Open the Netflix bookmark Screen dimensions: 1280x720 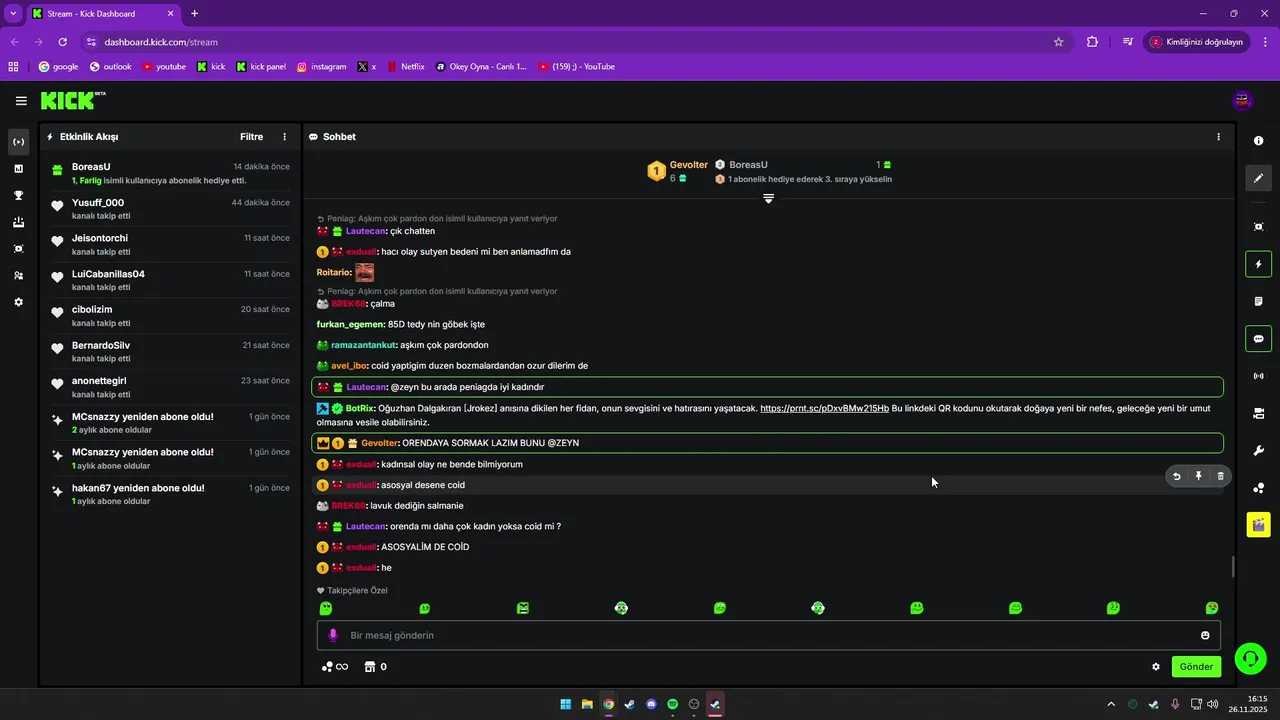pyautogui.click(x=406, y=67)
